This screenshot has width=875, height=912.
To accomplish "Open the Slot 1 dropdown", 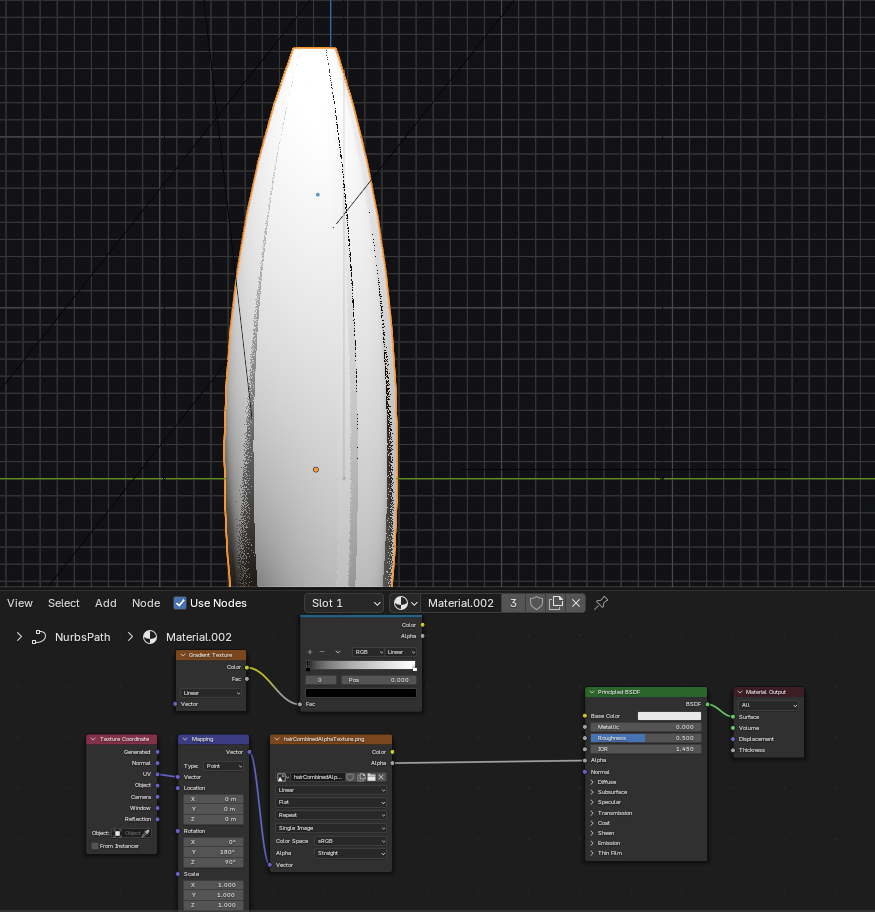I will 344,603.
